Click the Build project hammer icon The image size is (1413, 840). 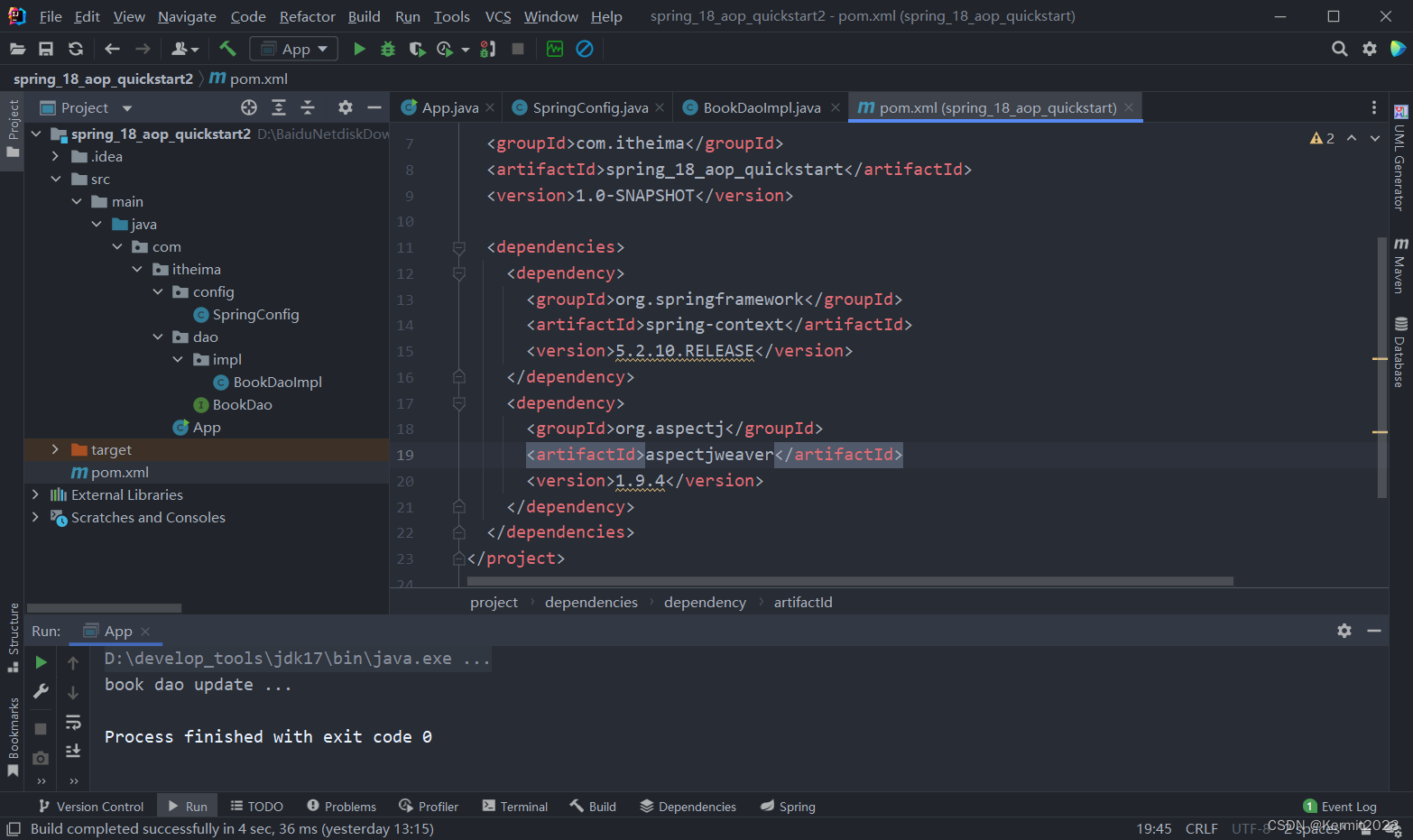pyautogui.click(x=227, y=49)
